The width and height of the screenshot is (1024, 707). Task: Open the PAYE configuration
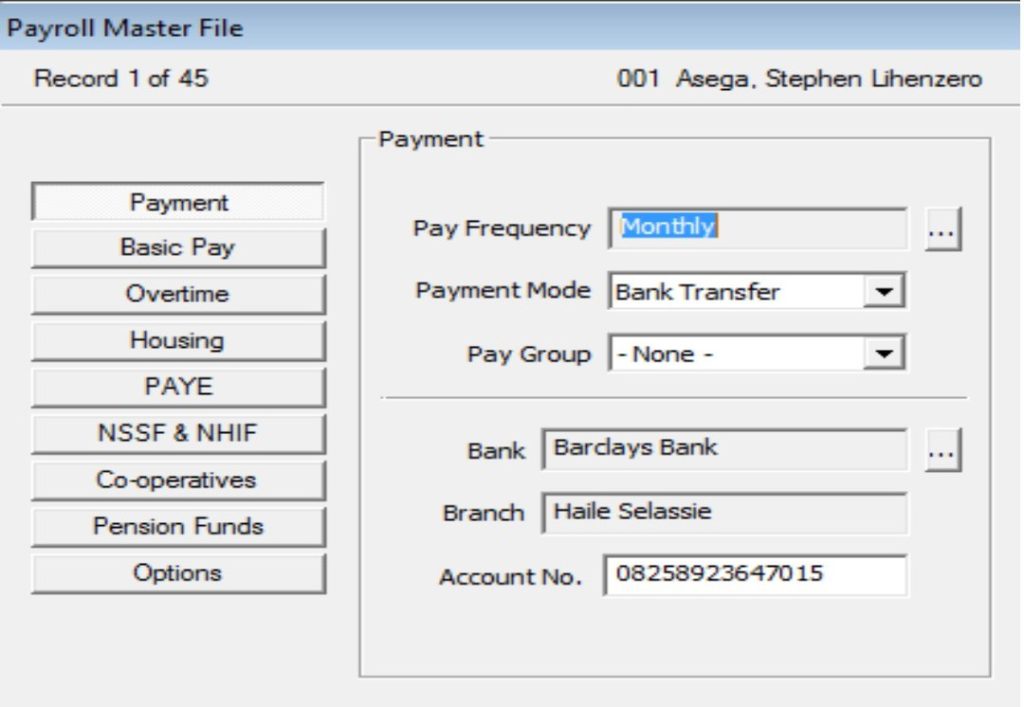click(x=177, y=386)
